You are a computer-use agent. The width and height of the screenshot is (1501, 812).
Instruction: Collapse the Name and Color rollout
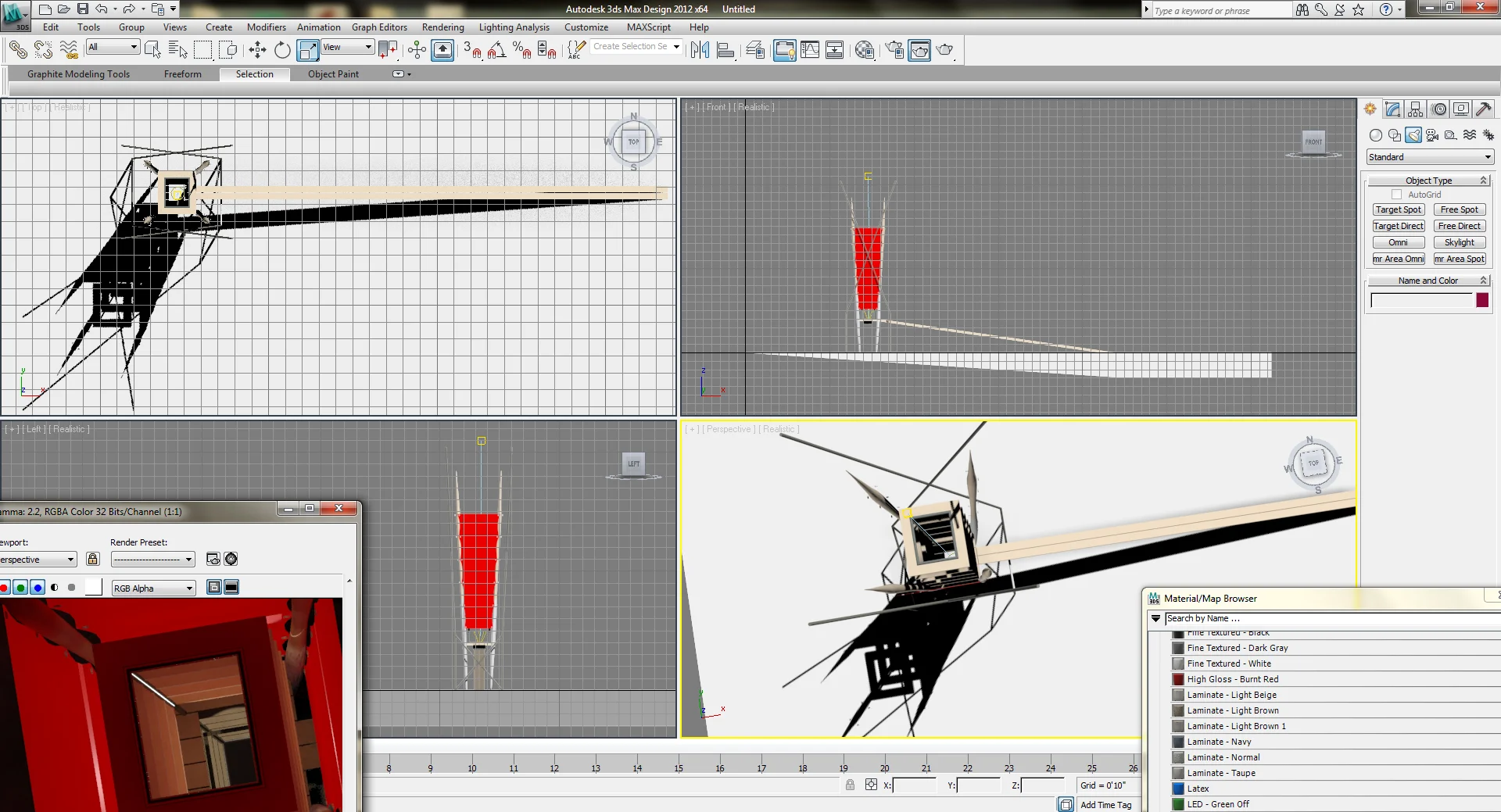[1428, 281]
